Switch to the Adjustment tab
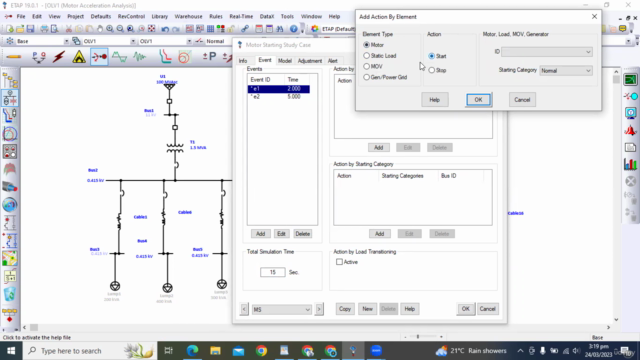Image resolution: width=640 pixels, height=360 pixels. 310,61
